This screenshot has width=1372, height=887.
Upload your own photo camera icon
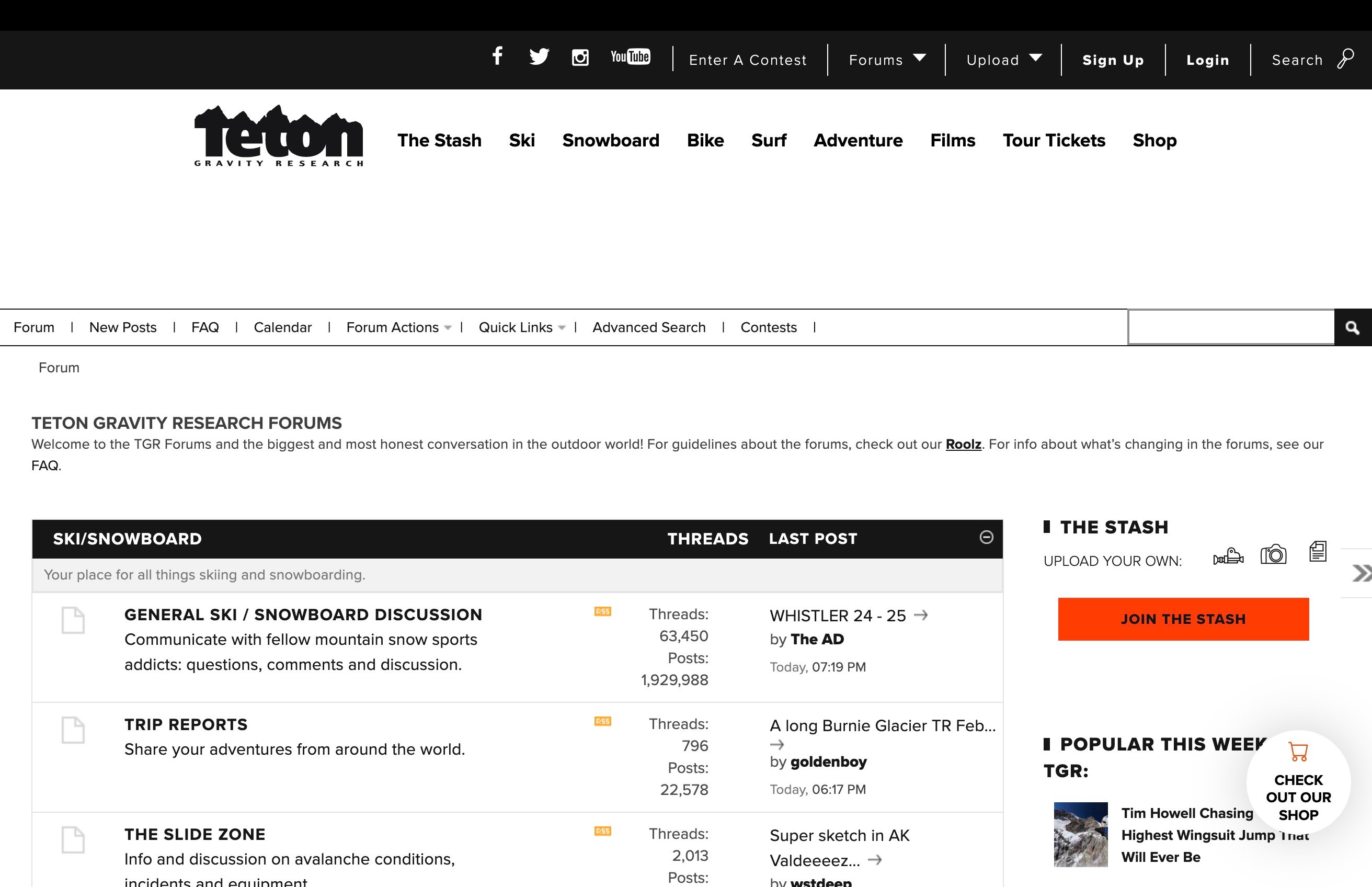click(x=1273, y=554)
